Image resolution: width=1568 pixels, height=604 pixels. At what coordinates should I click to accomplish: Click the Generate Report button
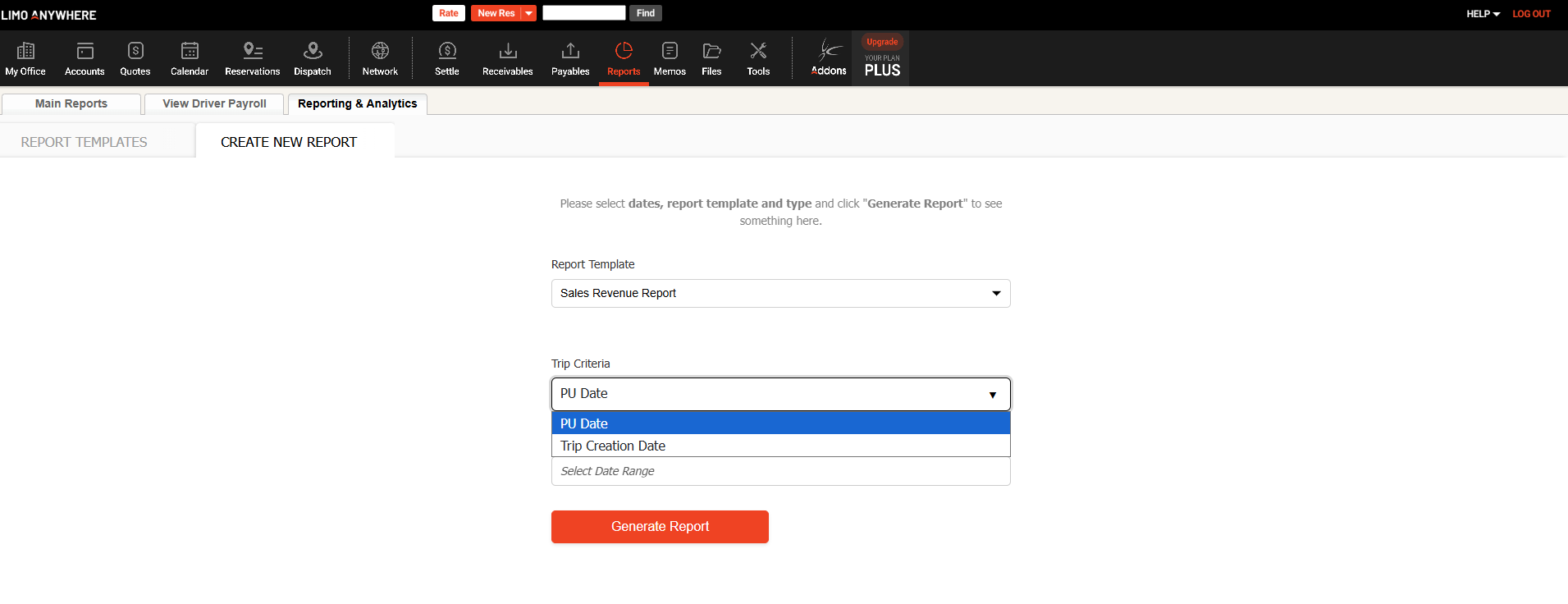660,527
